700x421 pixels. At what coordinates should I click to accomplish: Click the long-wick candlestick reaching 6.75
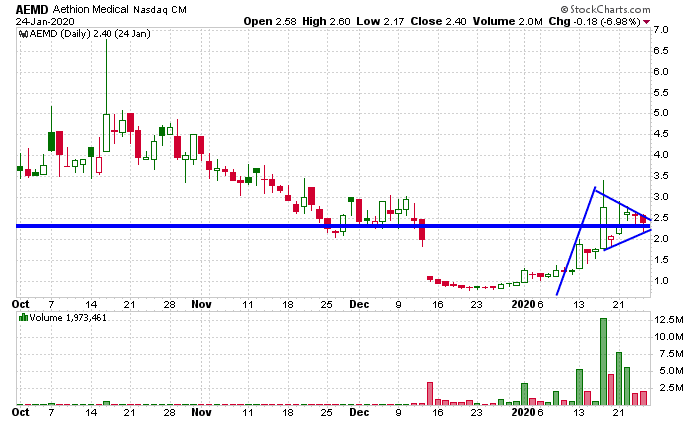coord(106,96)
